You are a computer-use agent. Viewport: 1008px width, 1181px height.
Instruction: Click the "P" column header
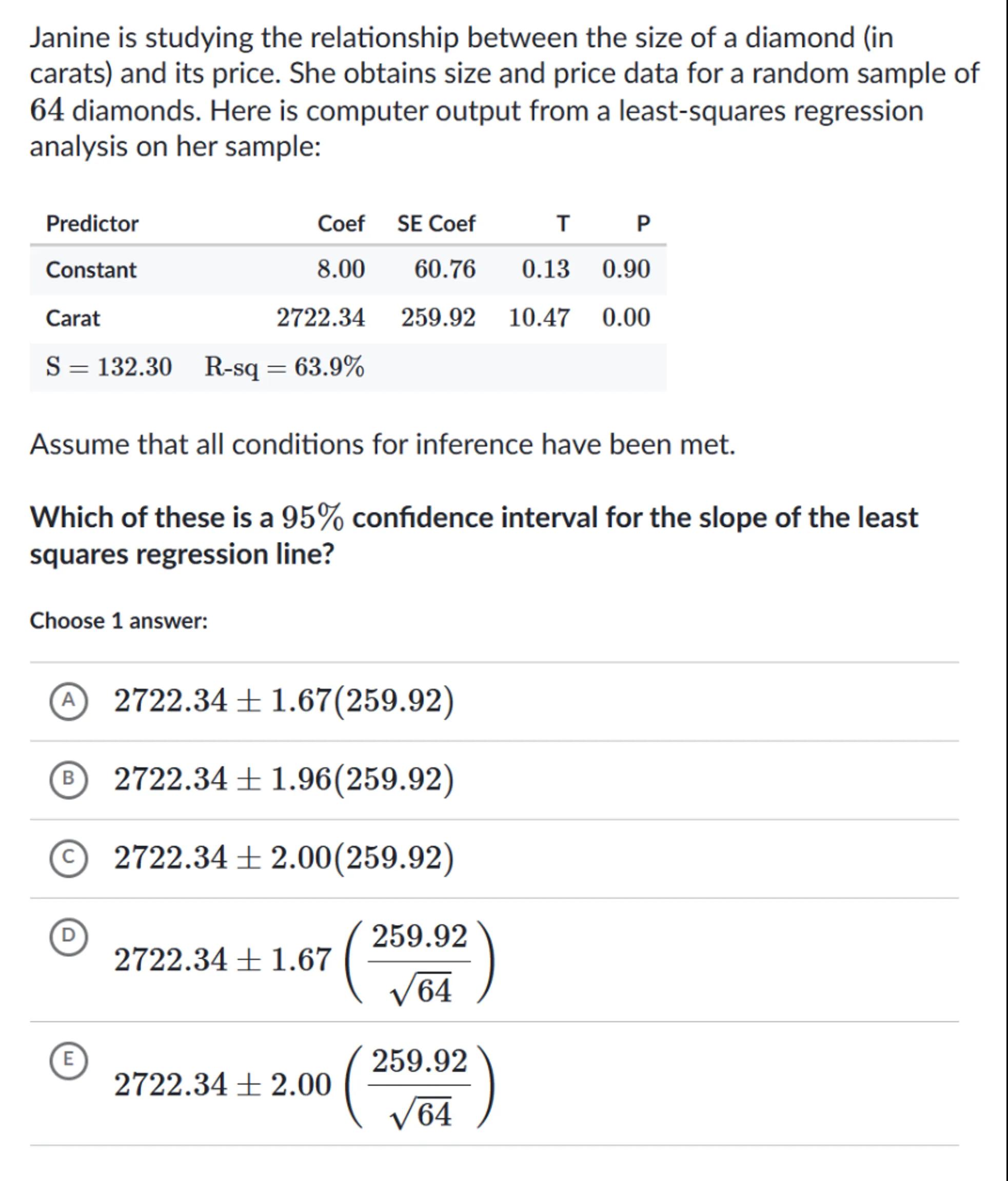tap(643, 224)
